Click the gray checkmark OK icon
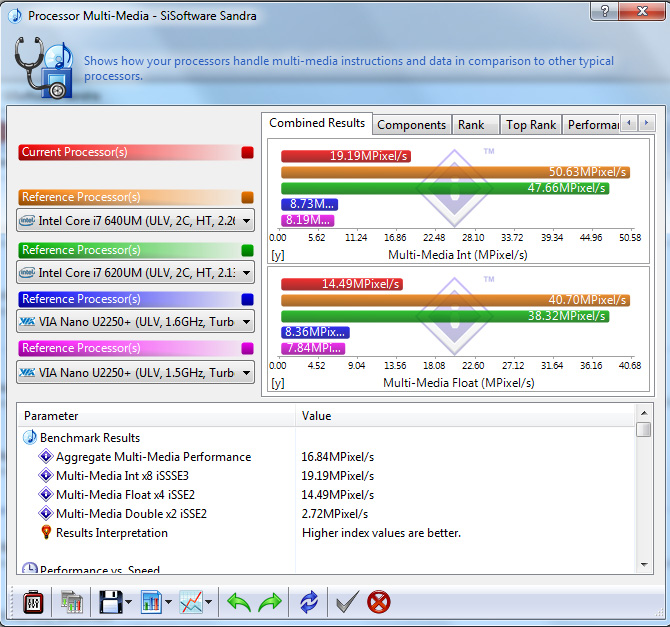This screenshot has height=627, width=670. [347, 602]
